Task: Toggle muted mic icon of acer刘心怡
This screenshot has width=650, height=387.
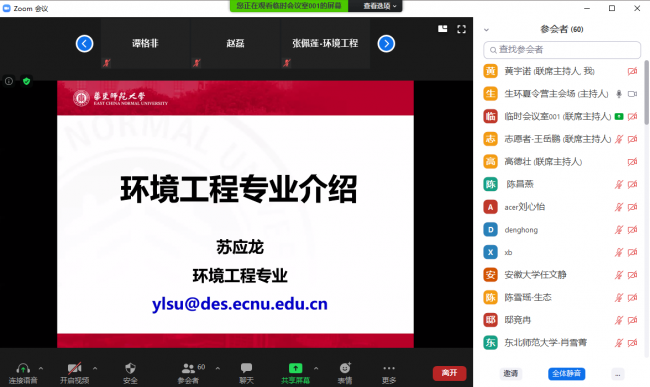Action: coord(619,207)
